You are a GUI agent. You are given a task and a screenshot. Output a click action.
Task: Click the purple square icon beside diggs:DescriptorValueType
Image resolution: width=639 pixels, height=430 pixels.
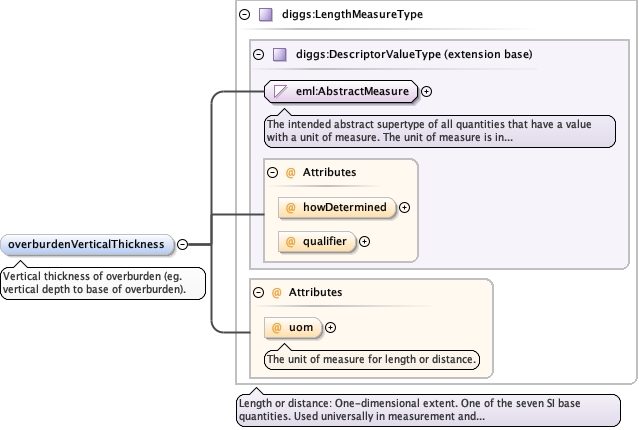280,54
